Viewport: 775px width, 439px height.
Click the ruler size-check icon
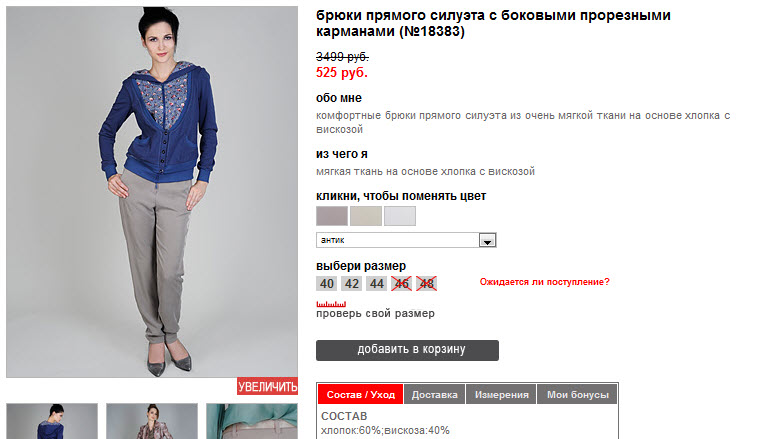[330, 302]
